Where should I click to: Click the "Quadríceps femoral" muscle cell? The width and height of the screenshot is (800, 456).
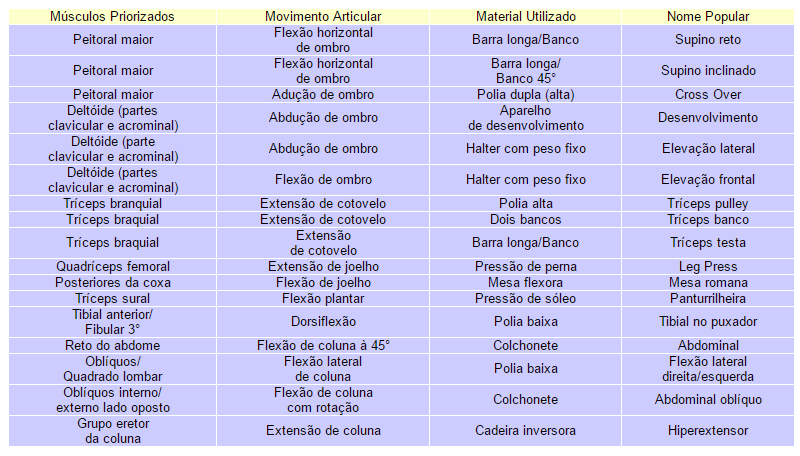[113, 267]
